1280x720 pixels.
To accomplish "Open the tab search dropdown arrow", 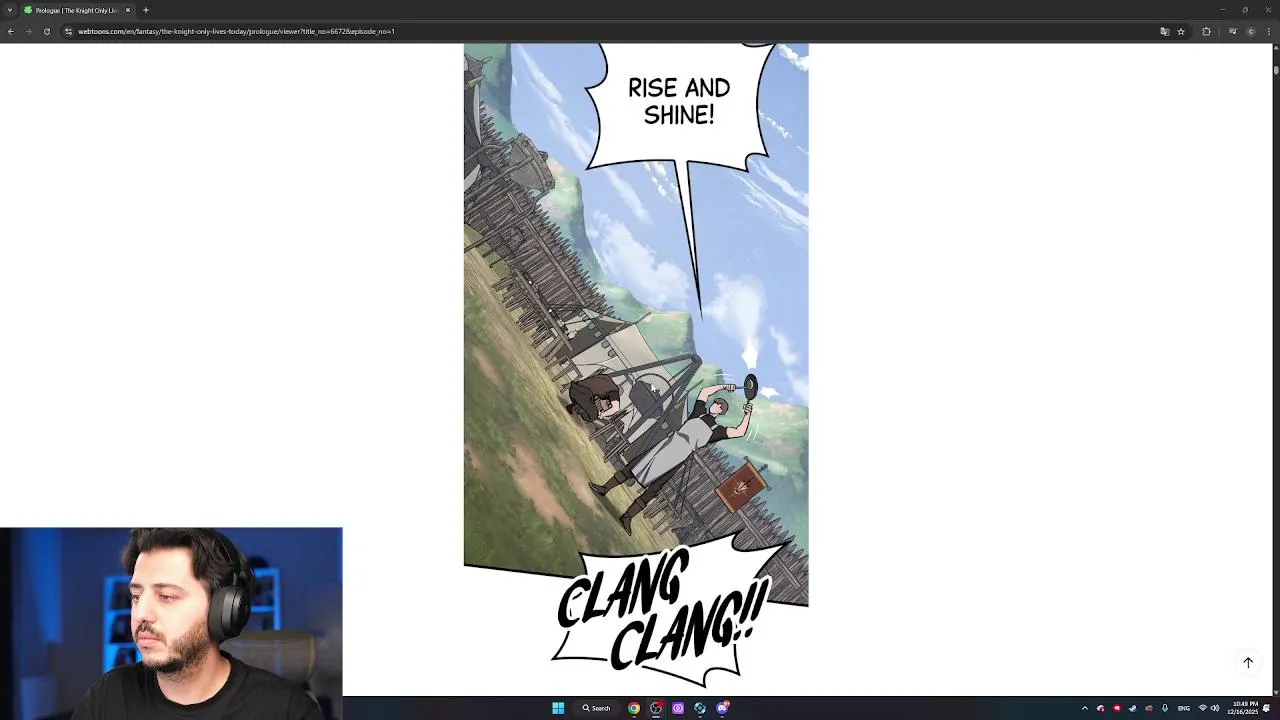I will pyautogui.click(x=10, y=10).
